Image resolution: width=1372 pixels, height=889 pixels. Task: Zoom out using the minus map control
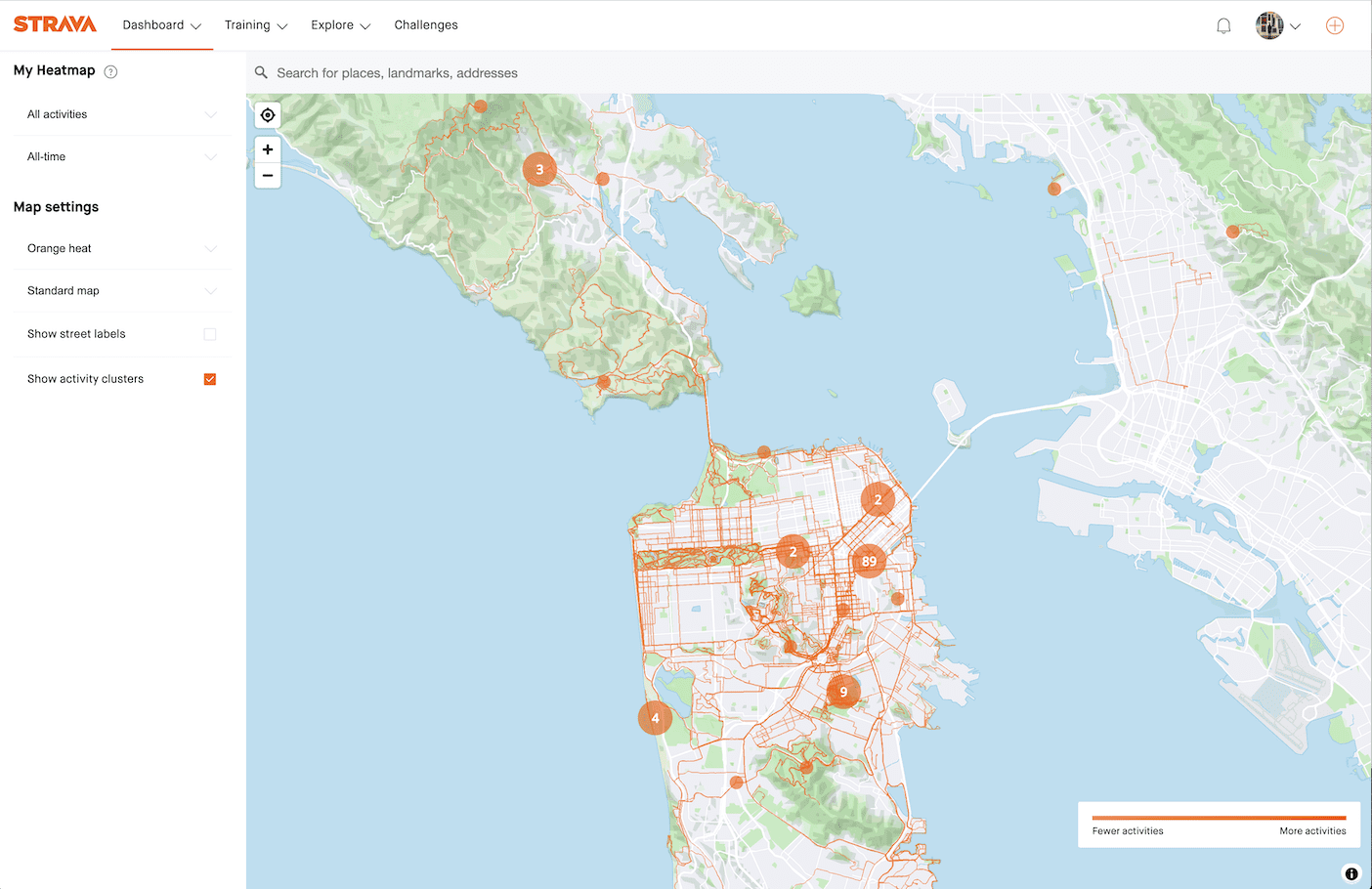pyautogui.click(x=267, y=175)
